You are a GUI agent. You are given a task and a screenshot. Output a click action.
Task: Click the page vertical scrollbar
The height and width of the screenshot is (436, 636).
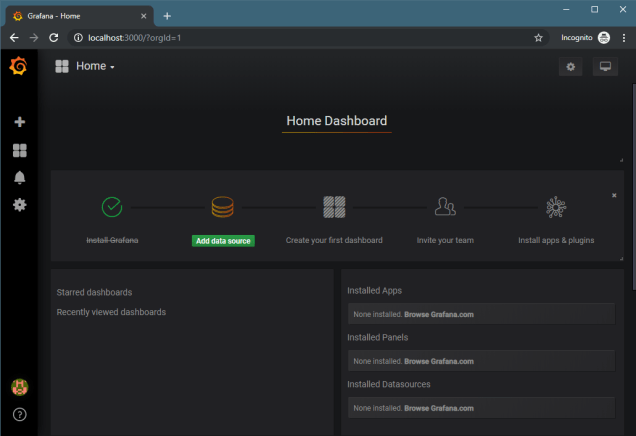(634, 187)
